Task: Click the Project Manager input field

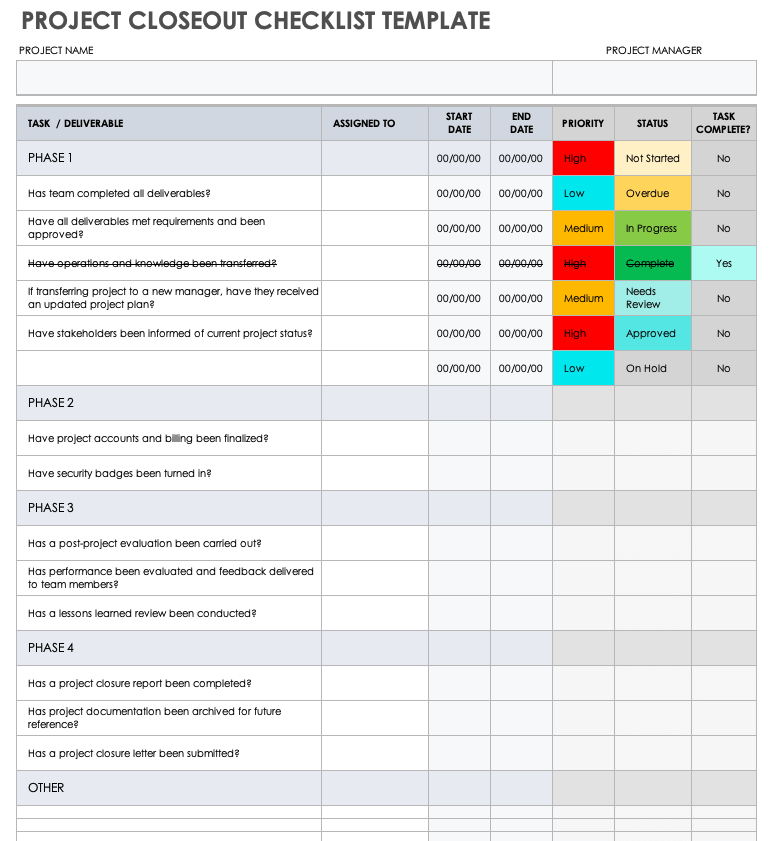Action: point(654,77)
